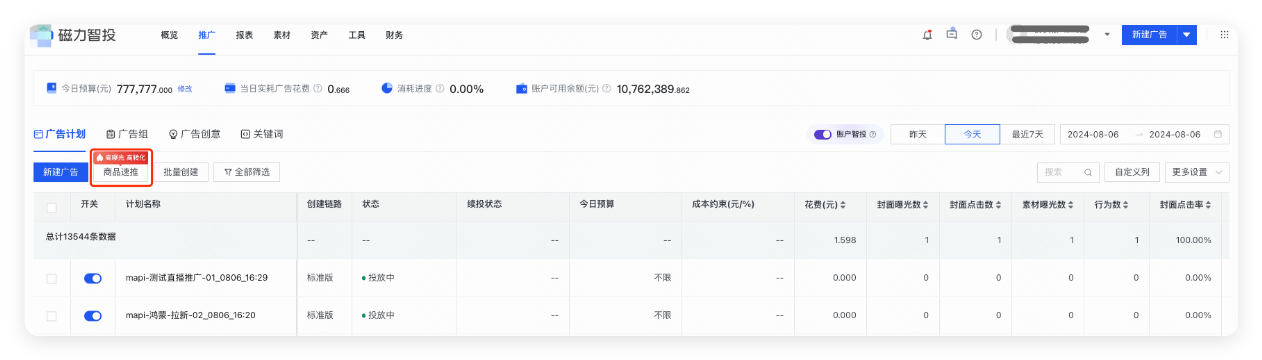Expand the arrow next to top 新建广告

point(1187,35)
